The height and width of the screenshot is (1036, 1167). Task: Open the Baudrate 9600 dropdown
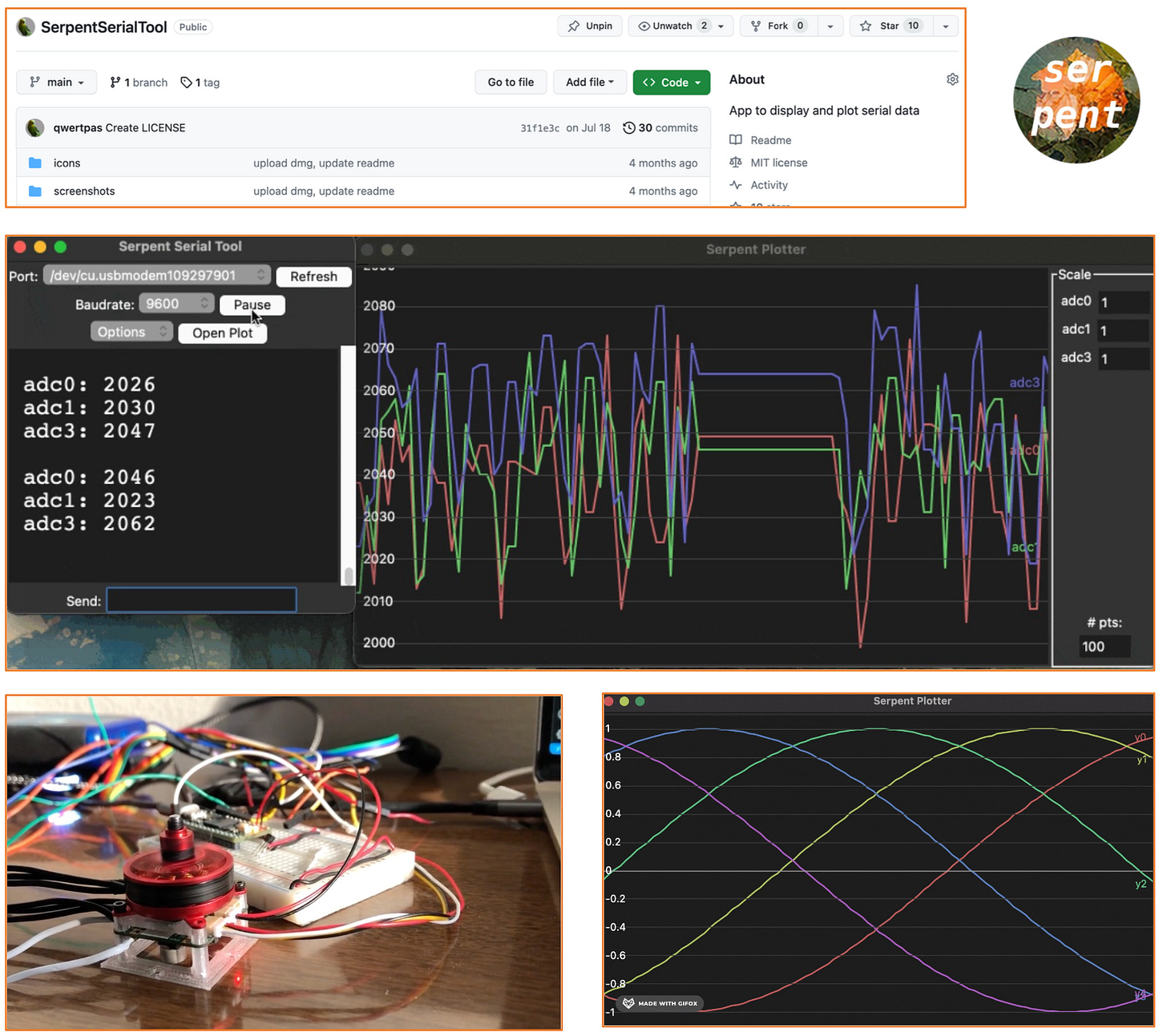tap(176, 304)
